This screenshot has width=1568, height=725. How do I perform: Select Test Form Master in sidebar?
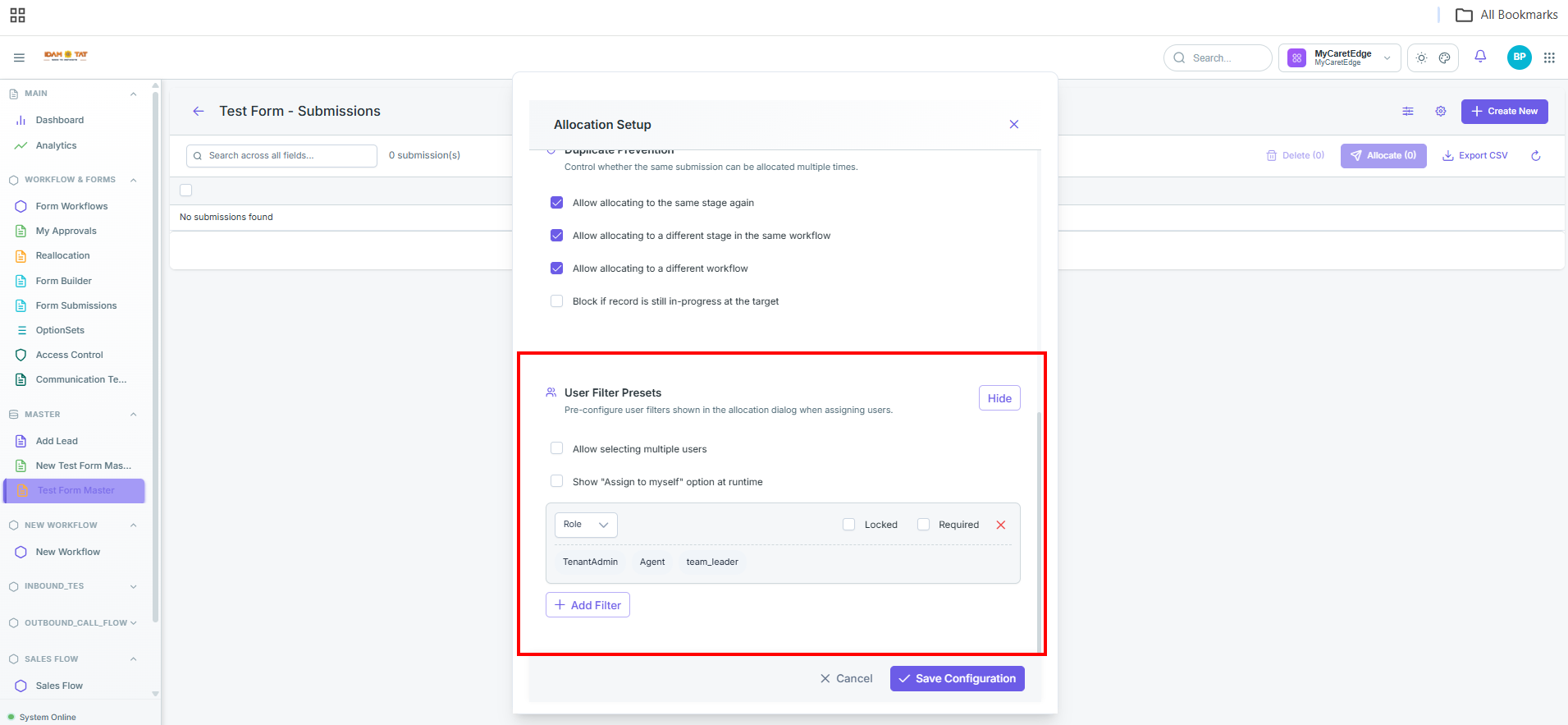(74, 490)
